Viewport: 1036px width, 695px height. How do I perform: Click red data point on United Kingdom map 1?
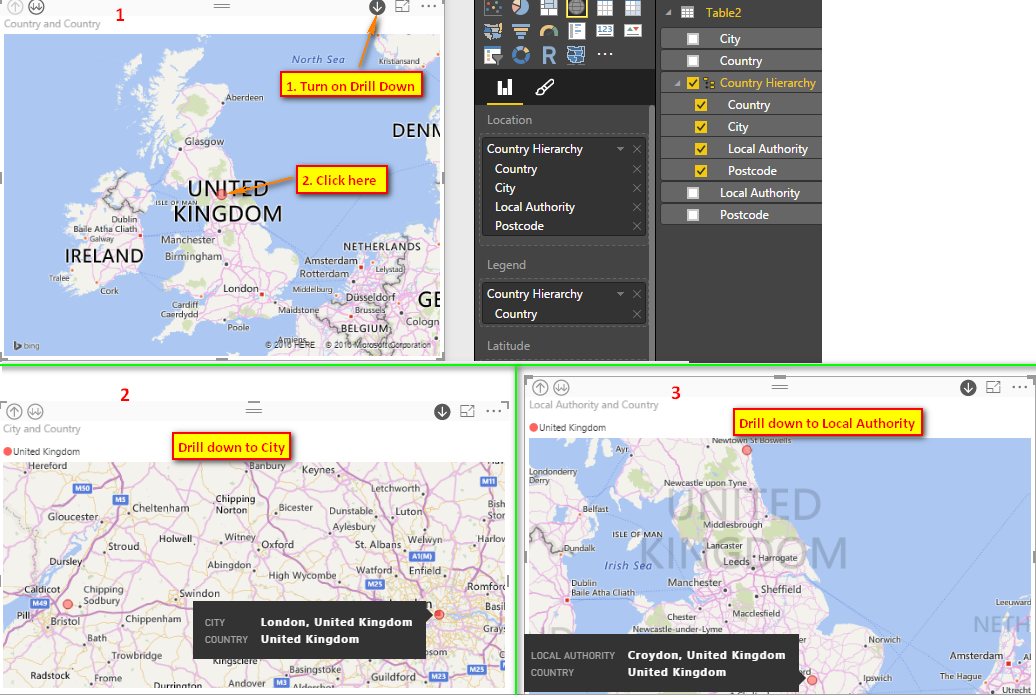click(222, 194)
